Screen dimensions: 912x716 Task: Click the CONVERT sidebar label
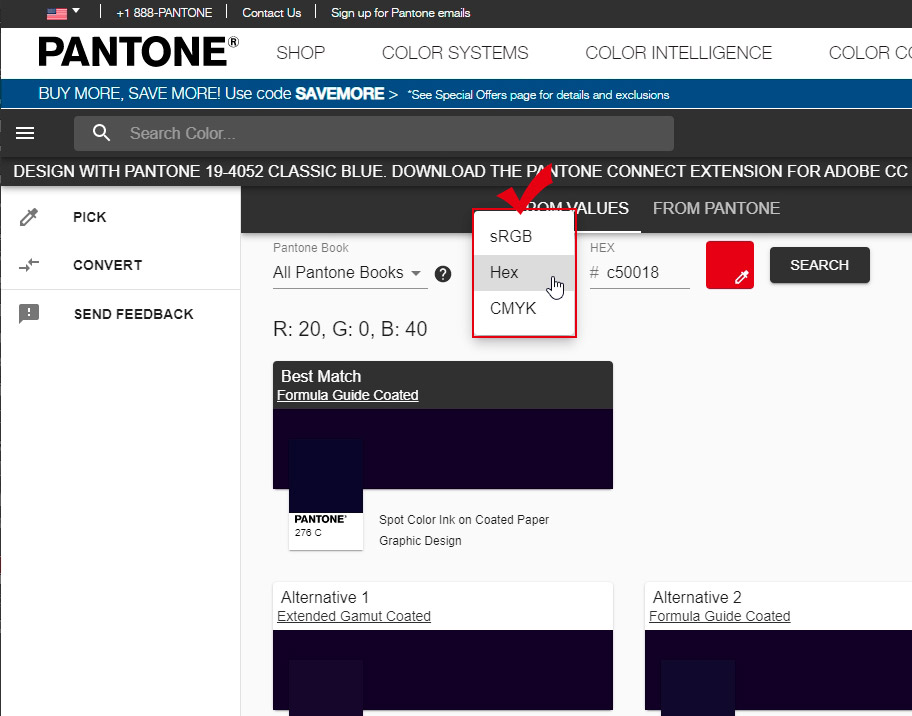tap(108, 265)
